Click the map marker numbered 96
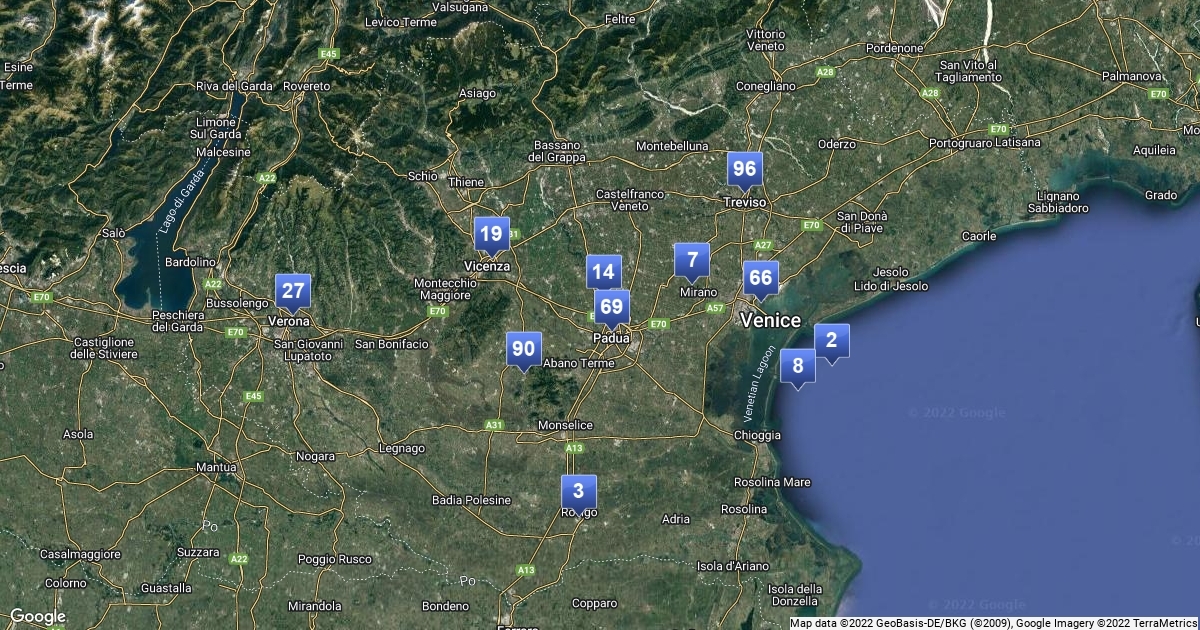 [x=744, y=169]
